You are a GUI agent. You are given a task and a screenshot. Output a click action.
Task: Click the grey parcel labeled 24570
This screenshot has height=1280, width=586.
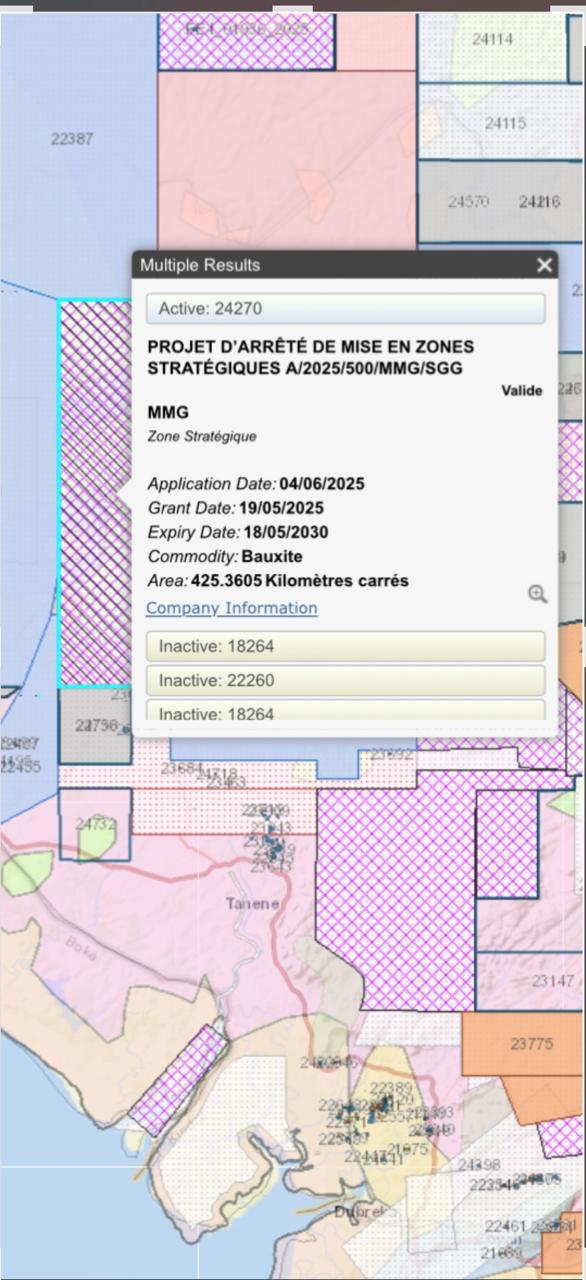[468, 201]
